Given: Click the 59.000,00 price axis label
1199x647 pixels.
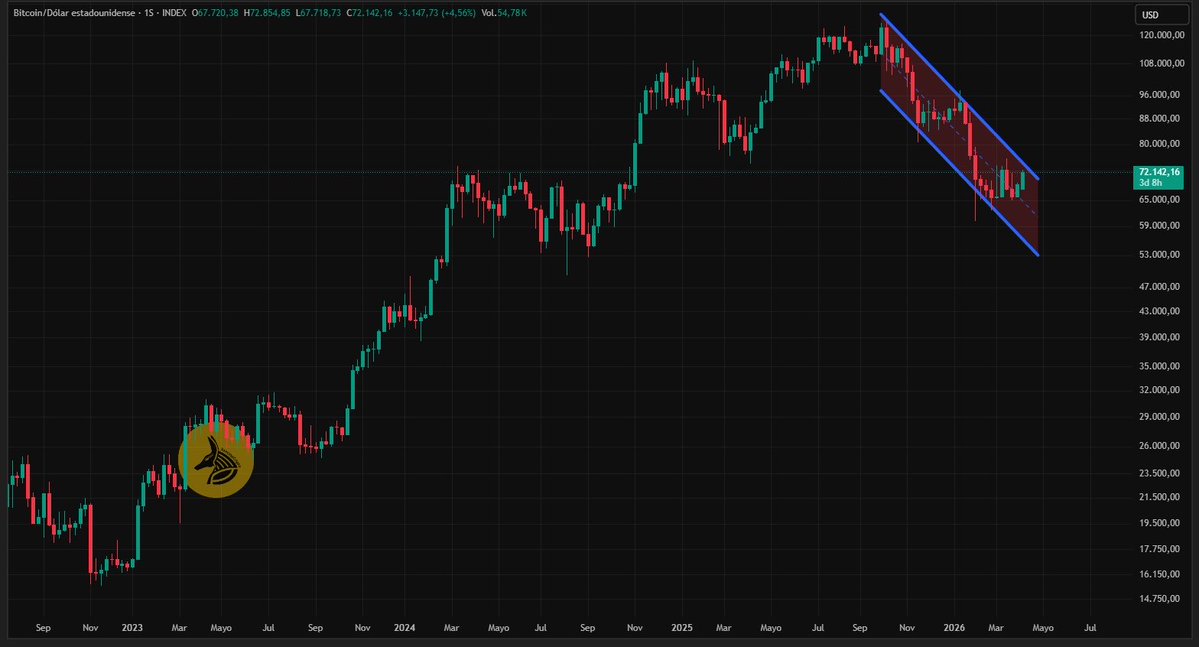Looking at the screenshot, I should click(1161, 226).
